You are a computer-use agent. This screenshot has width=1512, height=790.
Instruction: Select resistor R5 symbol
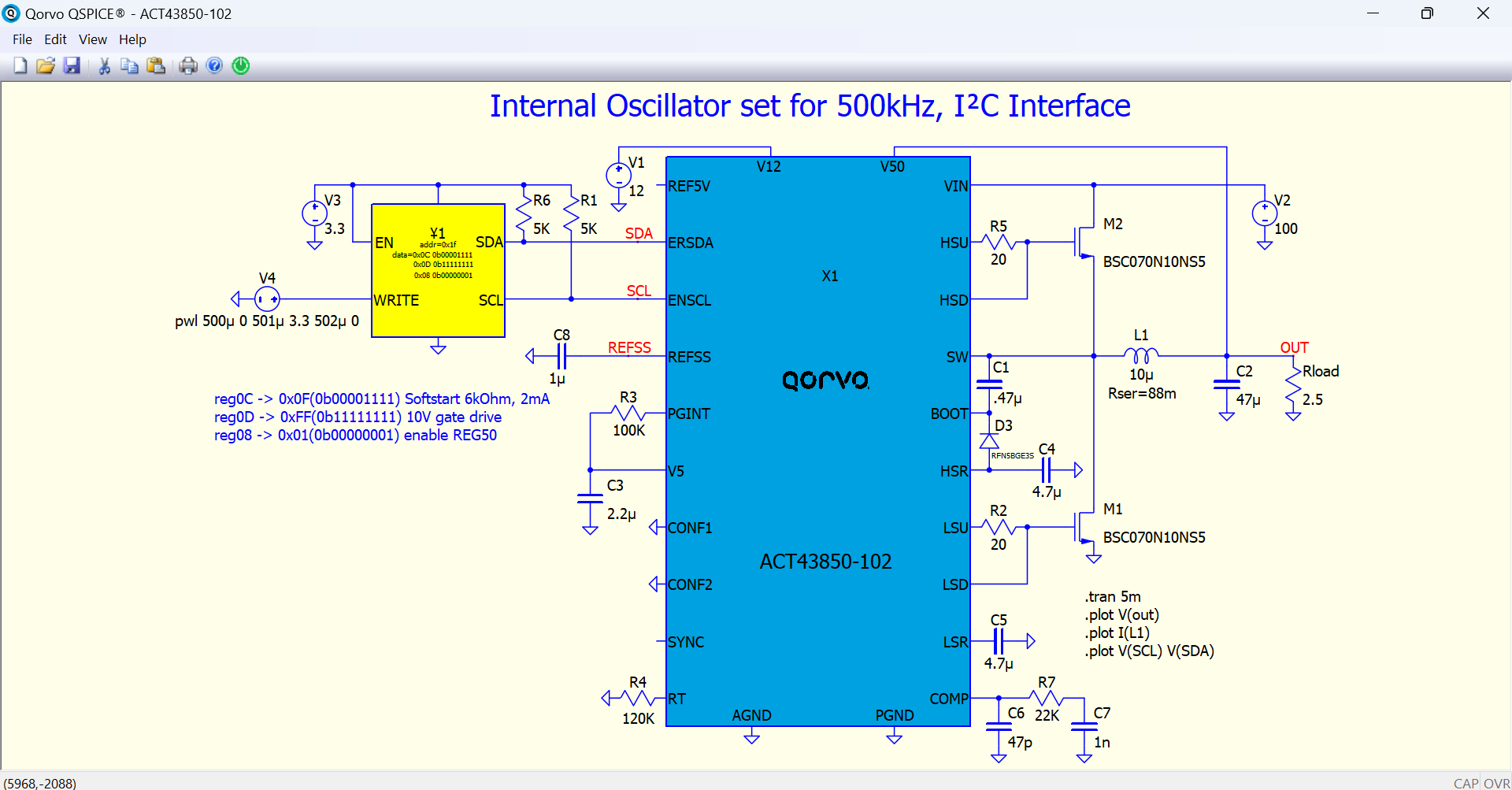(x=999, y=242)
